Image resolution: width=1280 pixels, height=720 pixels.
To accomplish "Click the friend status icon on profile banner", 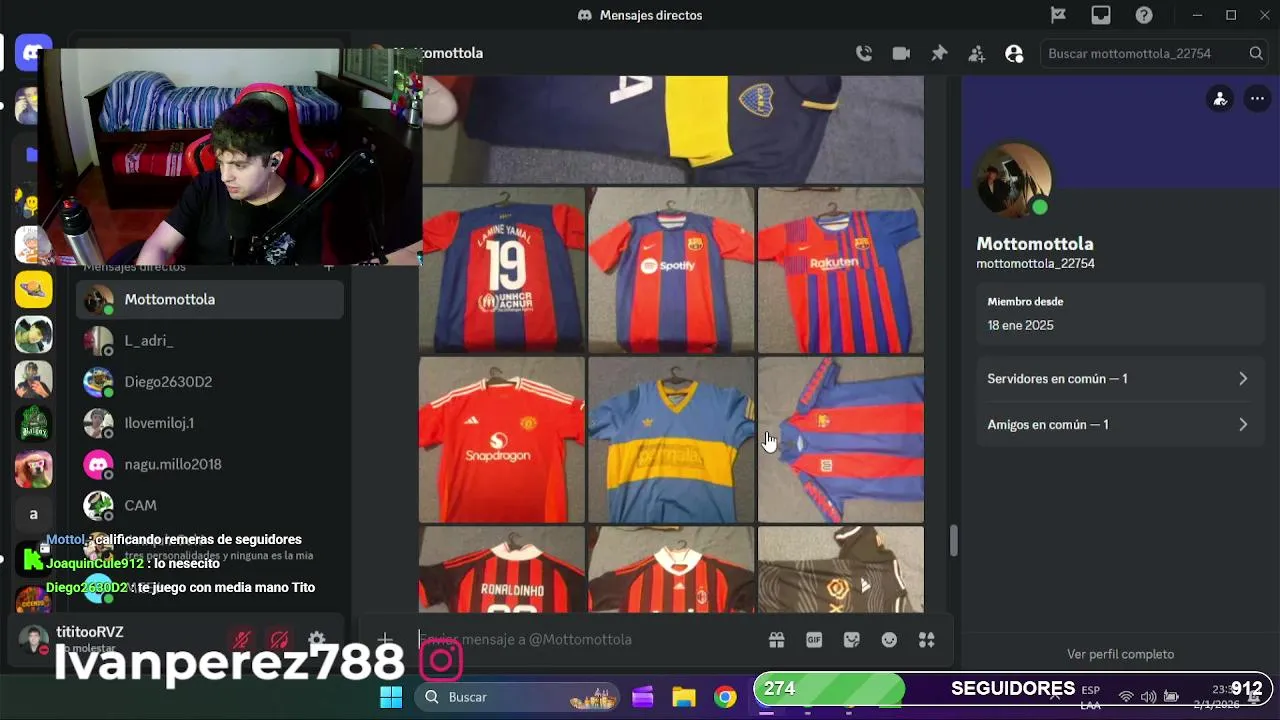I will coord(1220,99).
